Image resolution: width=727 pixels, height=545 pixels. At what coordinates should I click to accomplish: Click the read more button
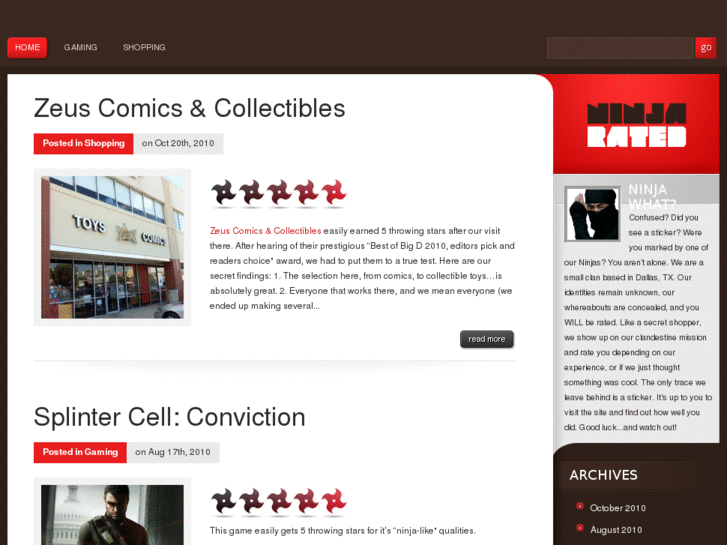click(x=487, y=339)
